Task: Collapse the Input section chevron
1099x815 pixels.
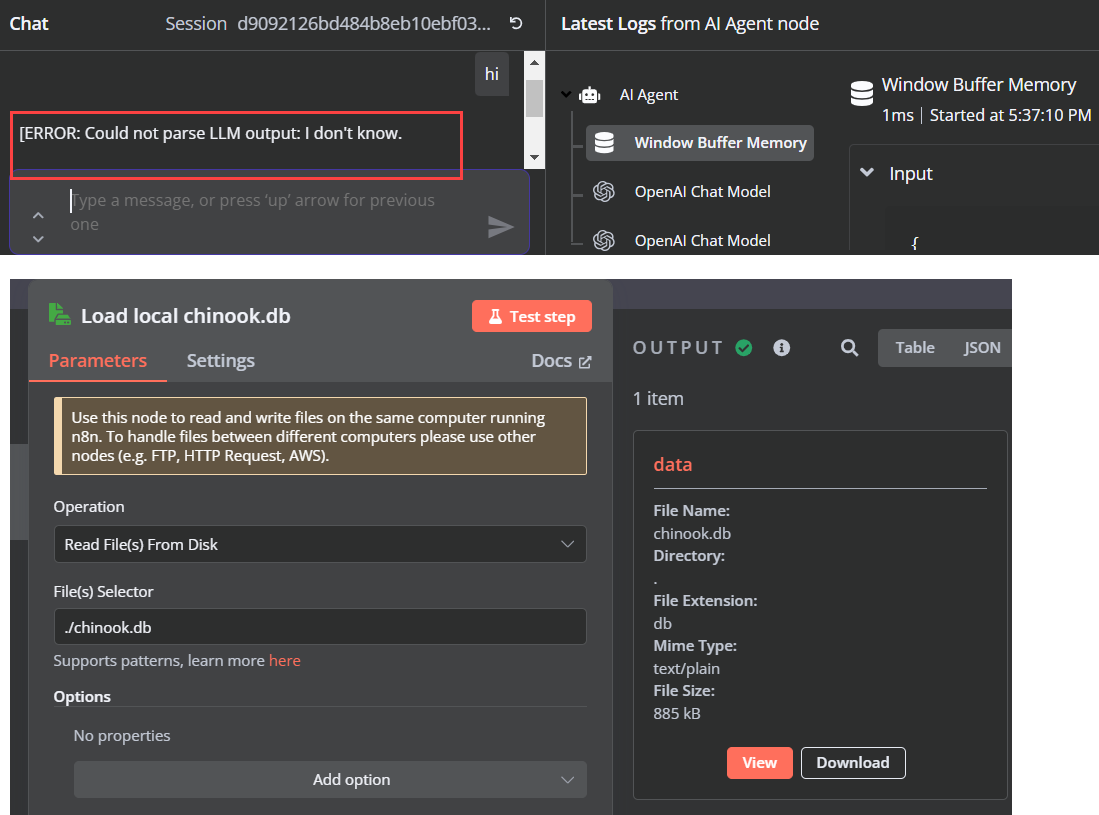Action: tap(866, 172)
